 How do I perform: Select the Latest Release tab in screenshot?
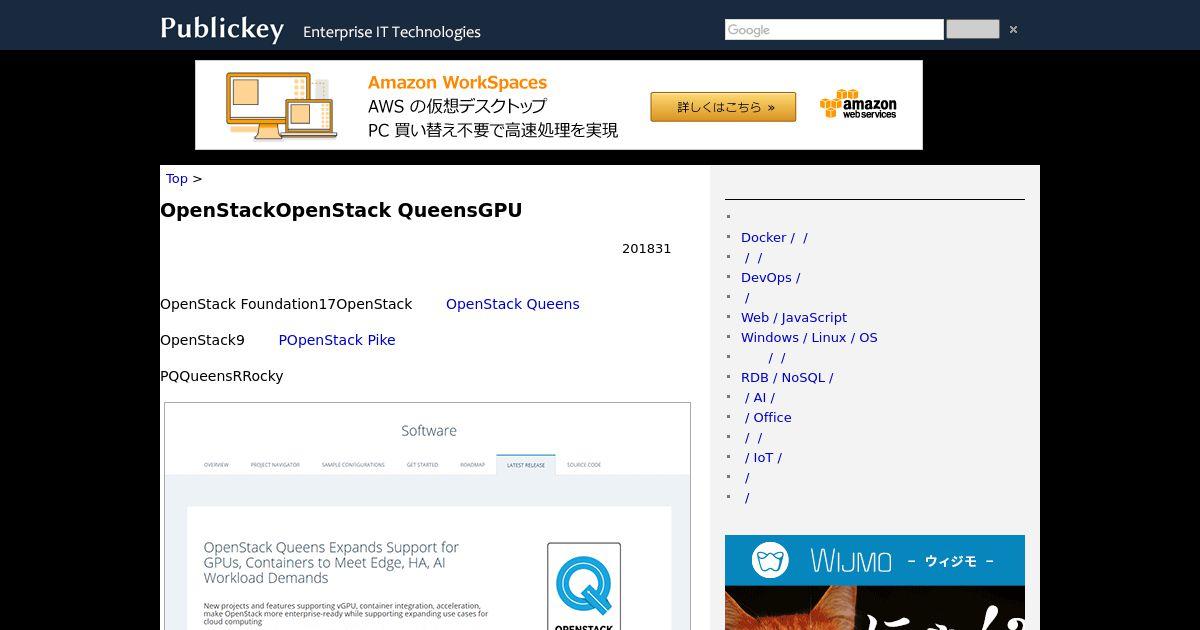[x=526, y=465]
